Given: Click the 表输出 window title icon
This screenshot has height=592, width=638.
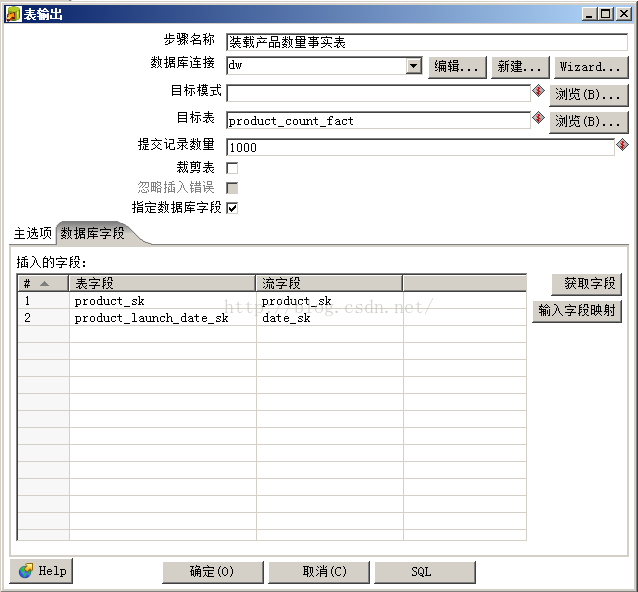Looking at the screenshot, I should tap(13, 14).
